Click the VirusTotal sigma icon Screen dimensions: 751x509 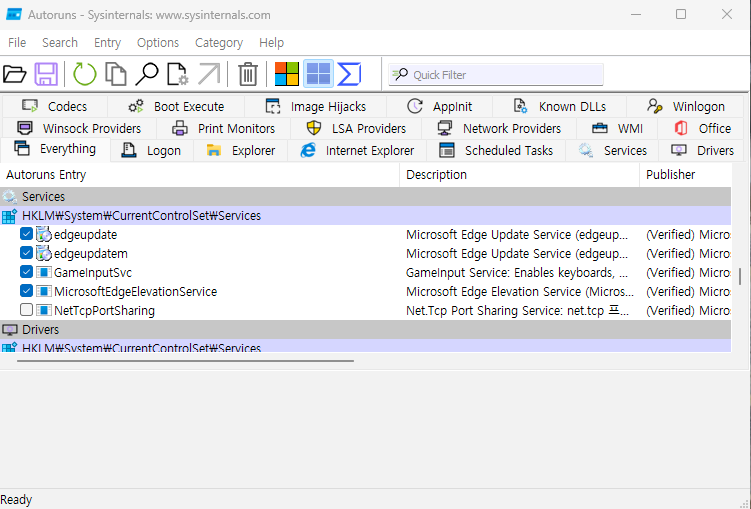point(349,74)
